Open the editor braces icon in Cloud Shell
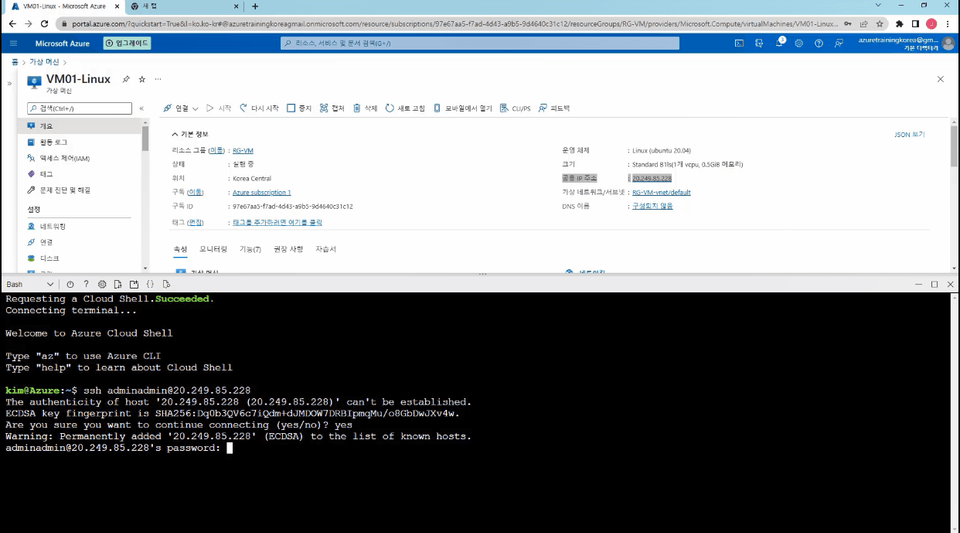 [x=150, y=285]
